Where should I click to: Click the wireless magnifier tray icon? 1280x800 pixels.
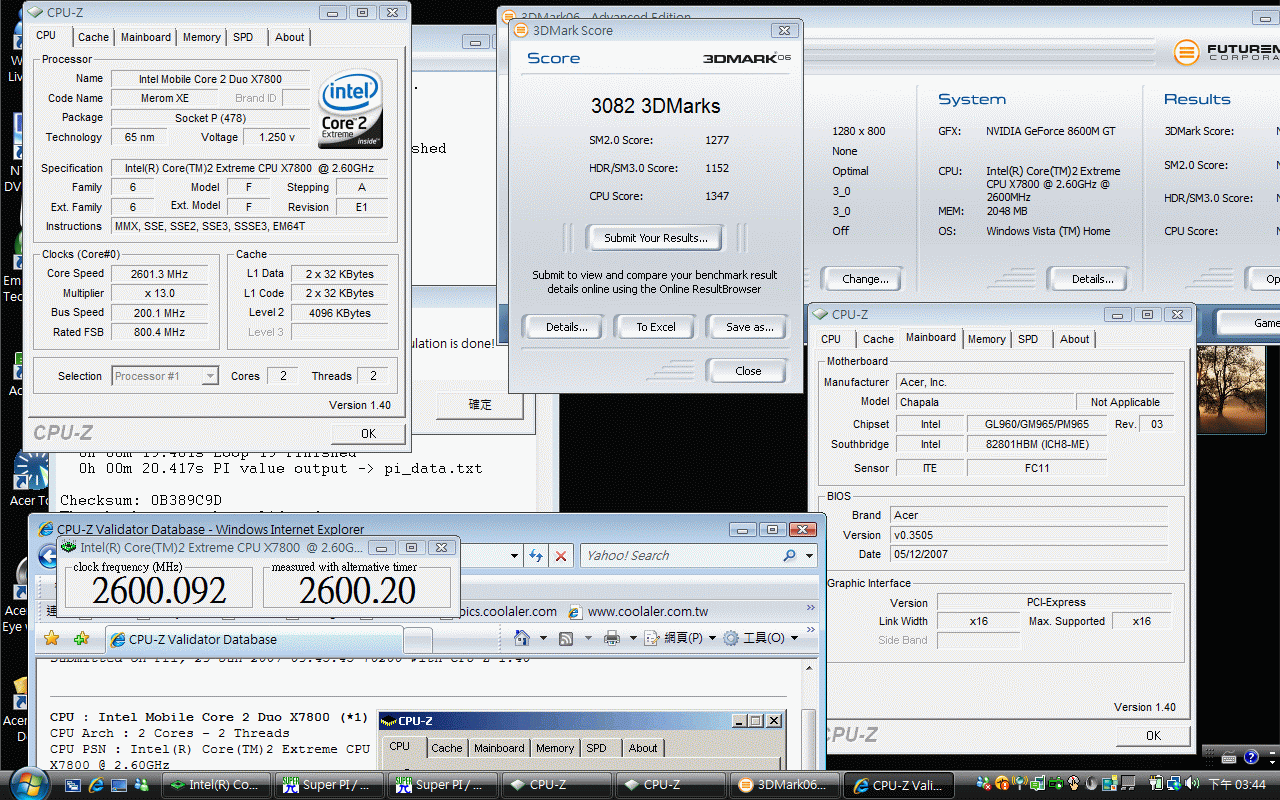click(1019, 784)
